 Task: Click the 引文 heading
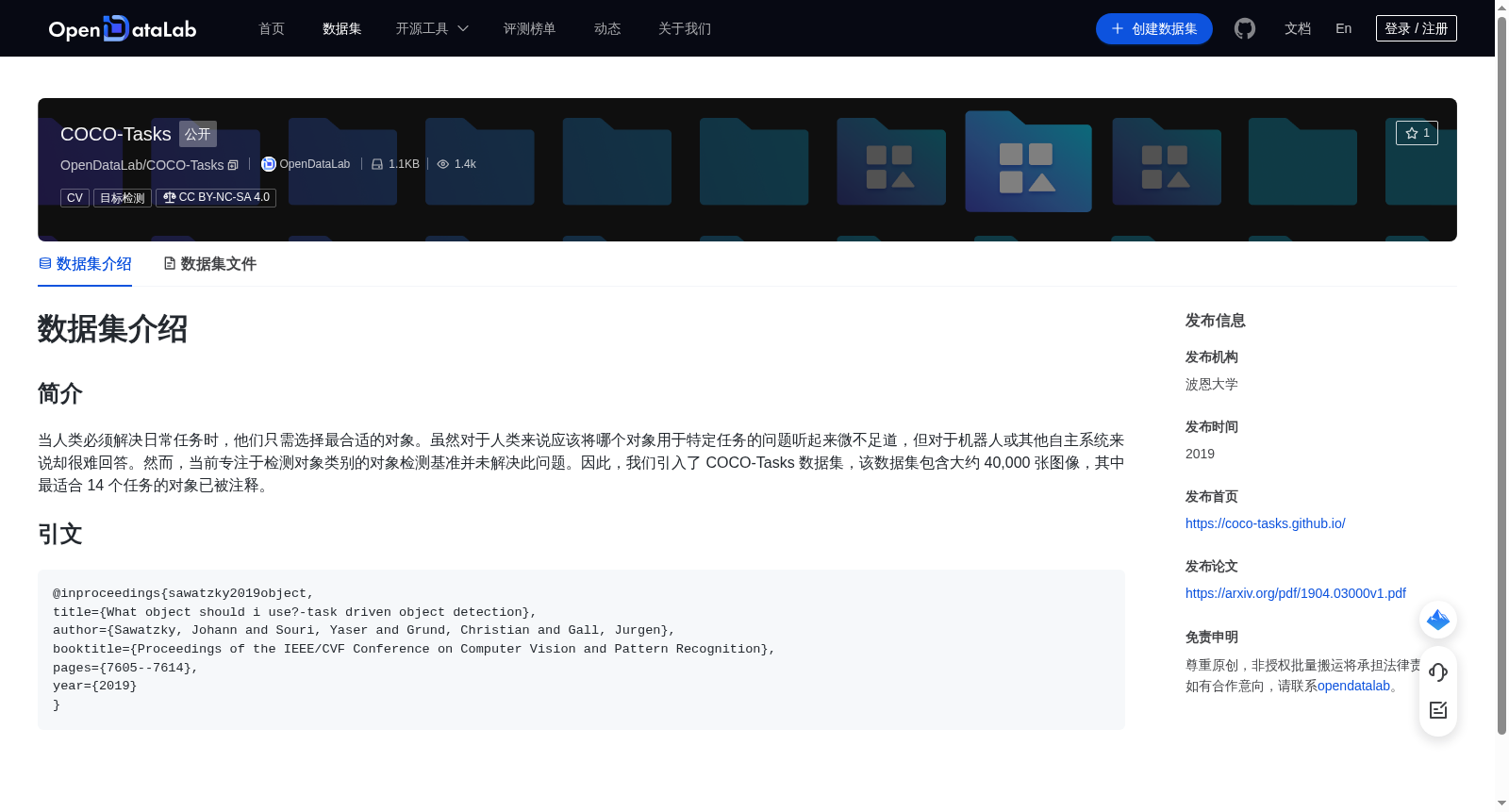click(60, 534)
